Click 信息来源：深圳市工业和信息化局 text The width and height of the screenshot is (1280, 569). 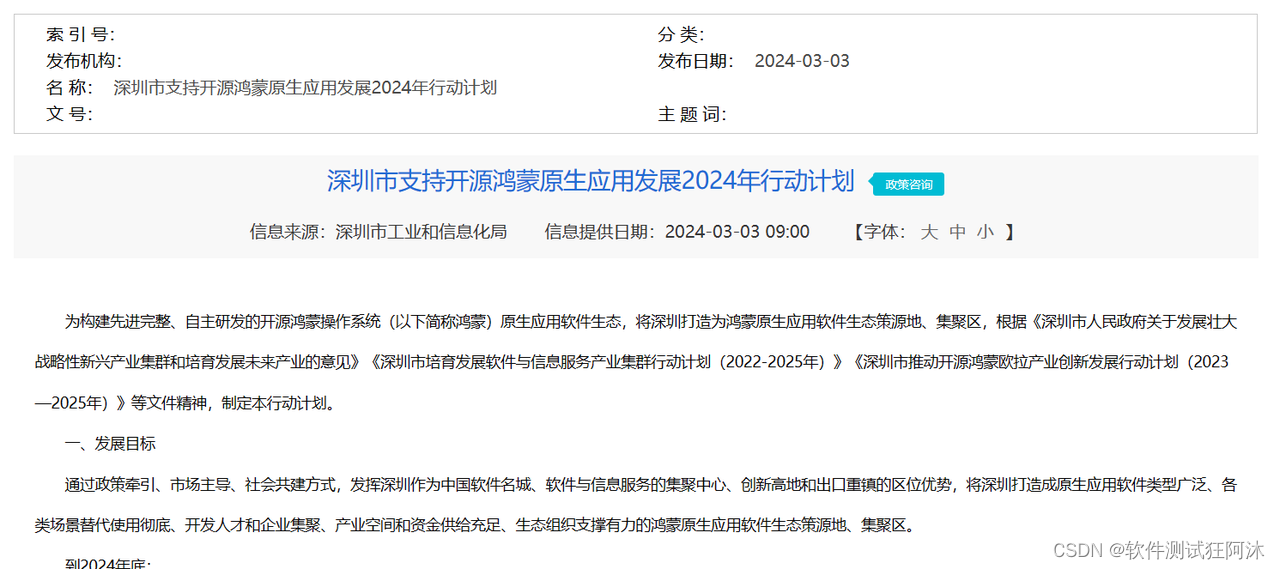tap(378, 232)
